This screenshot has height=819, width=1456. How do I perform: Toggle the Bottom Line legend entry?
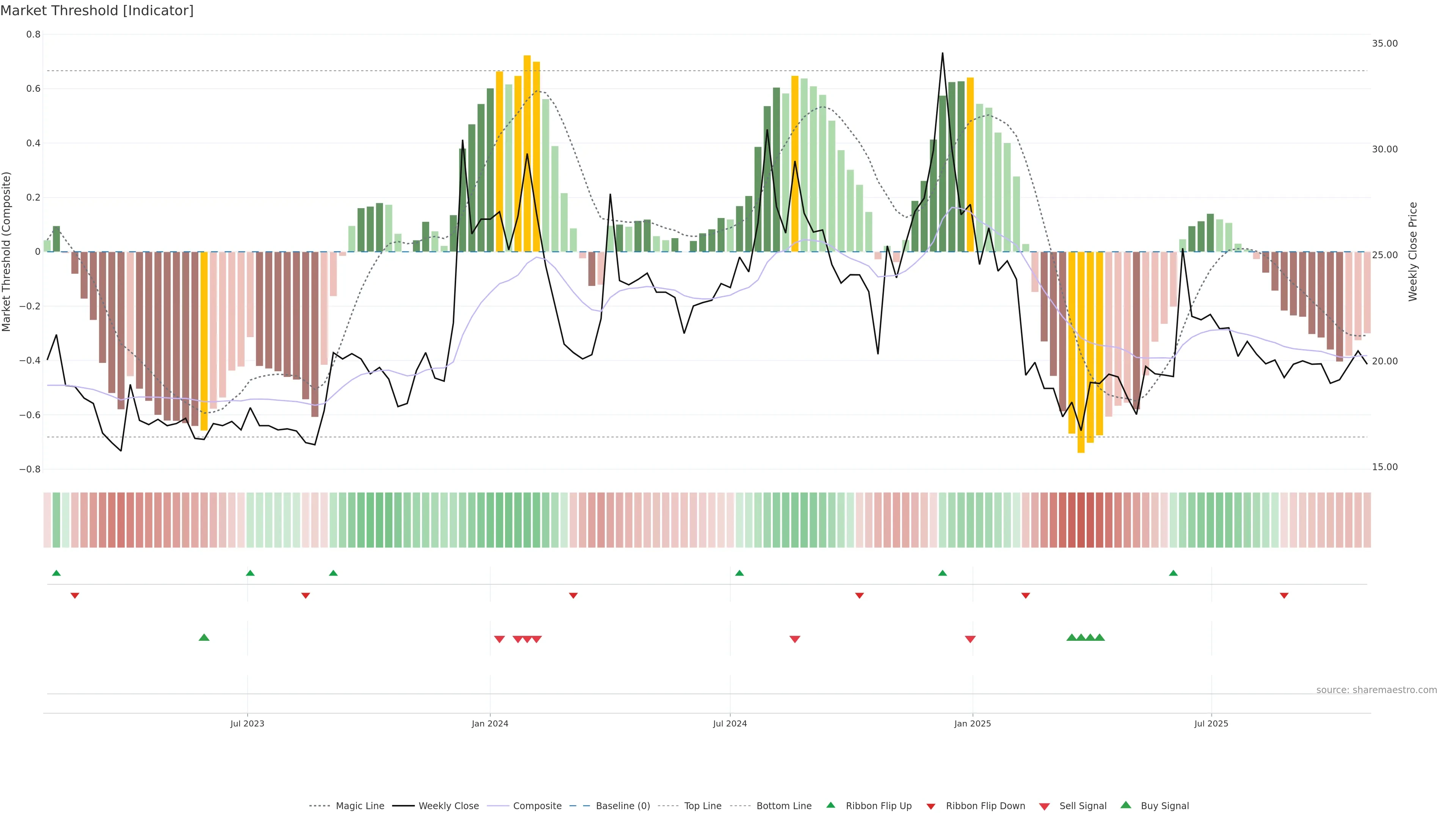(783, 806)
